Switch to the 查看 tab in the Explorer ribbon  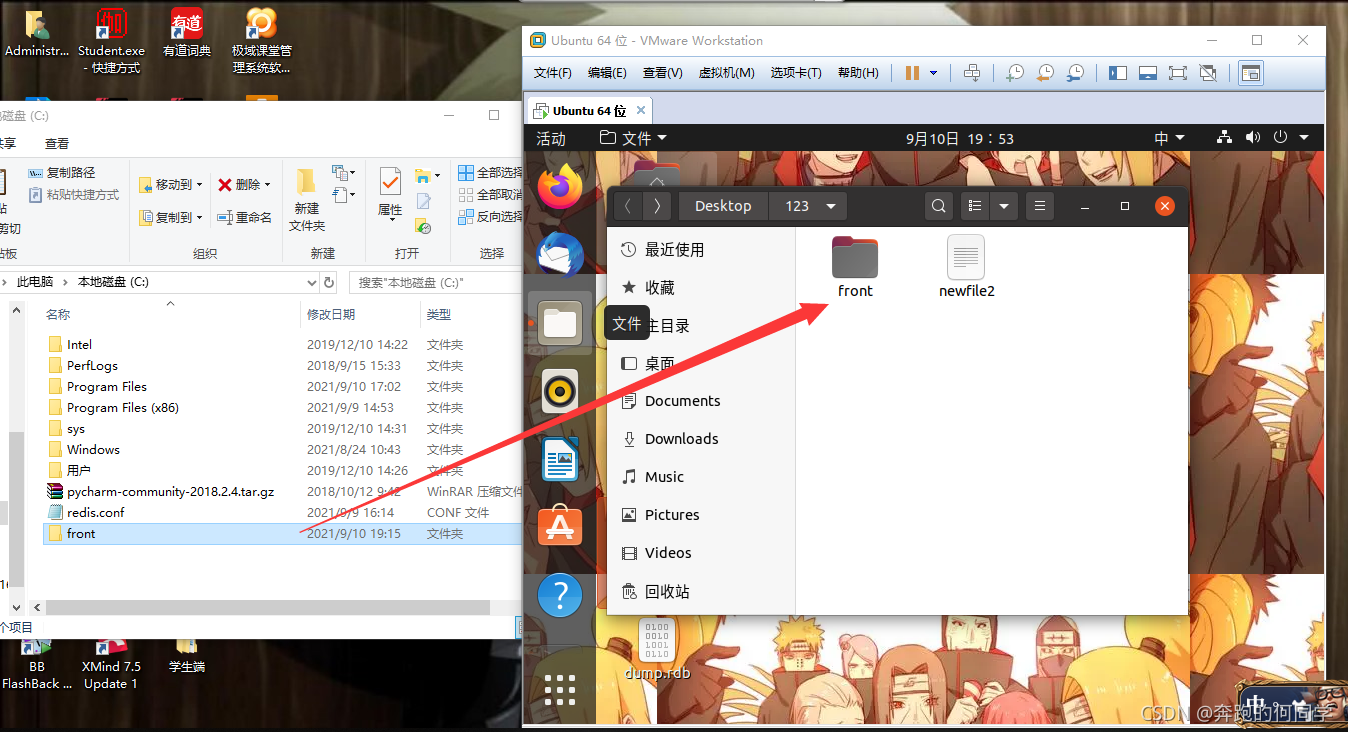coord(57,143)
